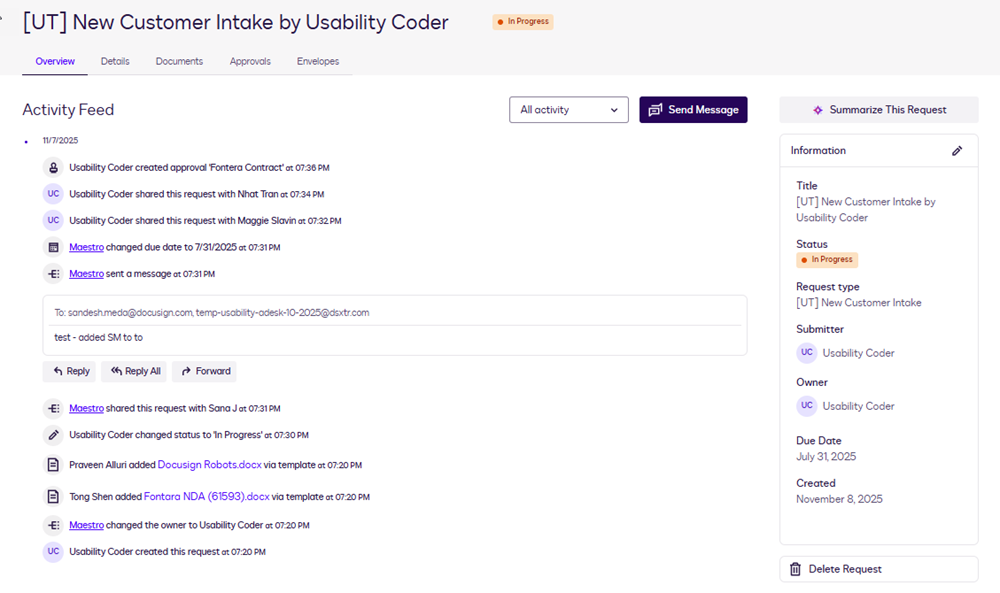
Task: Open the All activity filter dropdown
Action: click(568, 110)
